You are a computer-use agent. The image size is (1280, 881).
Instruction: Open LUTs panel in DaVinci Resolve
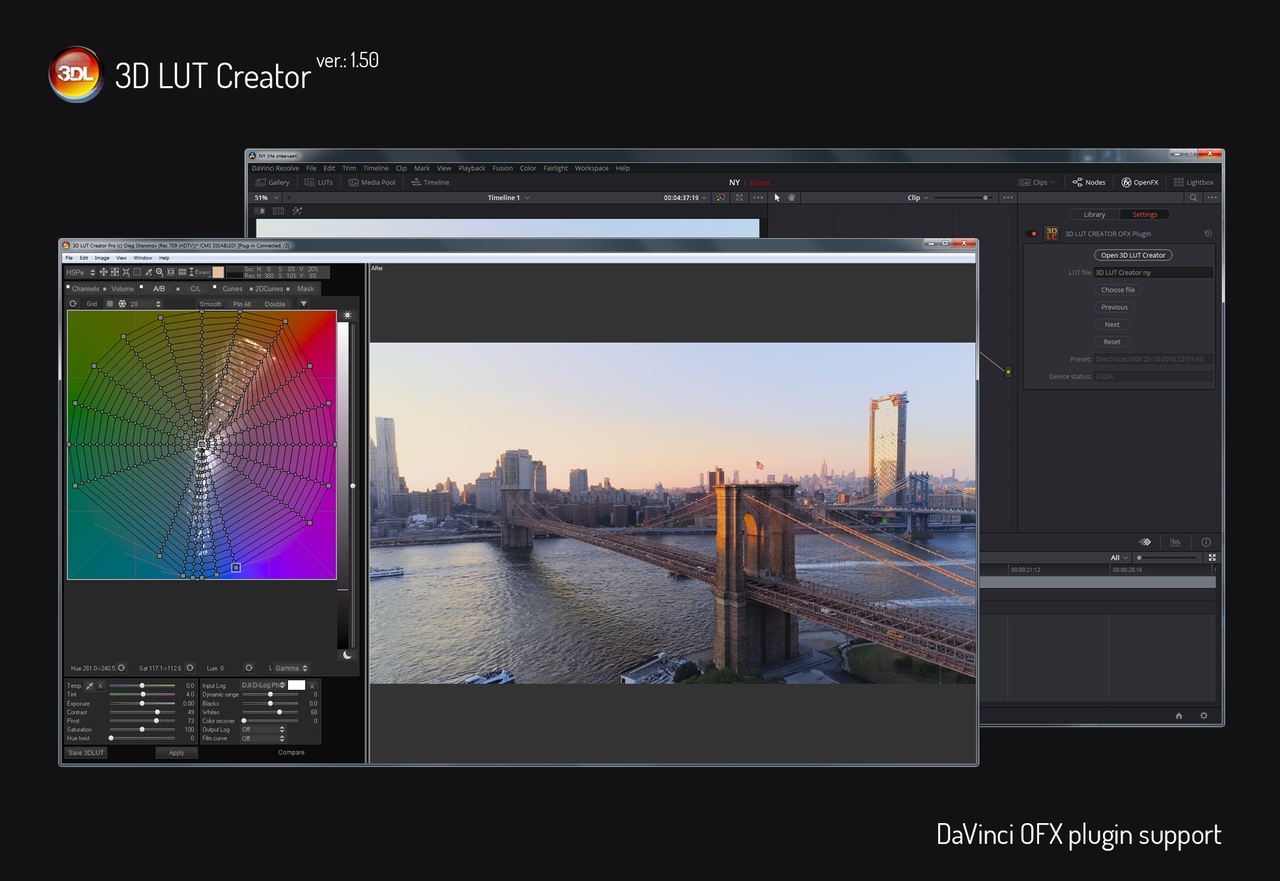click(x=320, y=182)
